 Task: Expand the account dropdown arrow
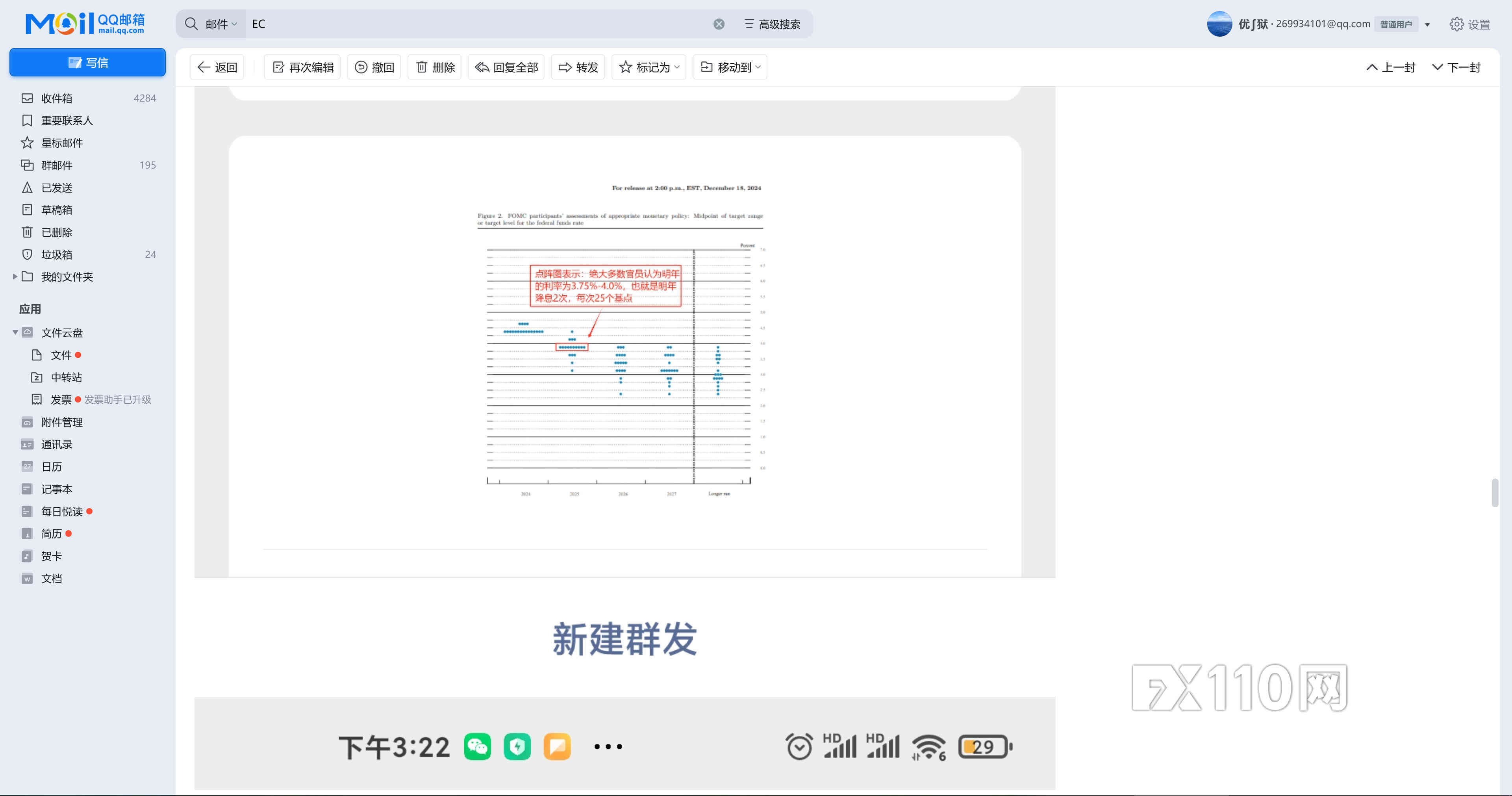pos(1427,25)
